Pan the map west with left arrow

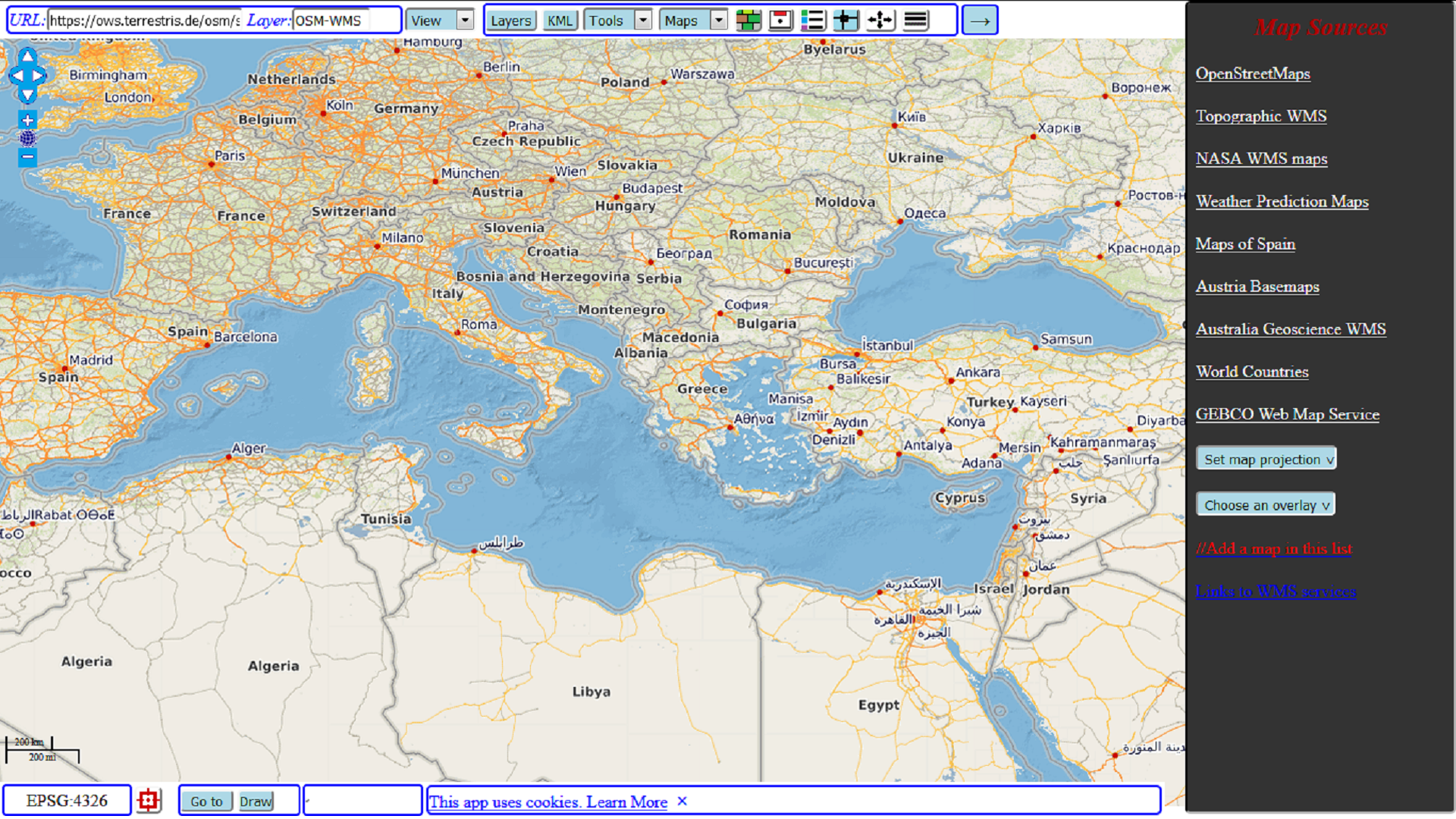[x=17, y=76]
